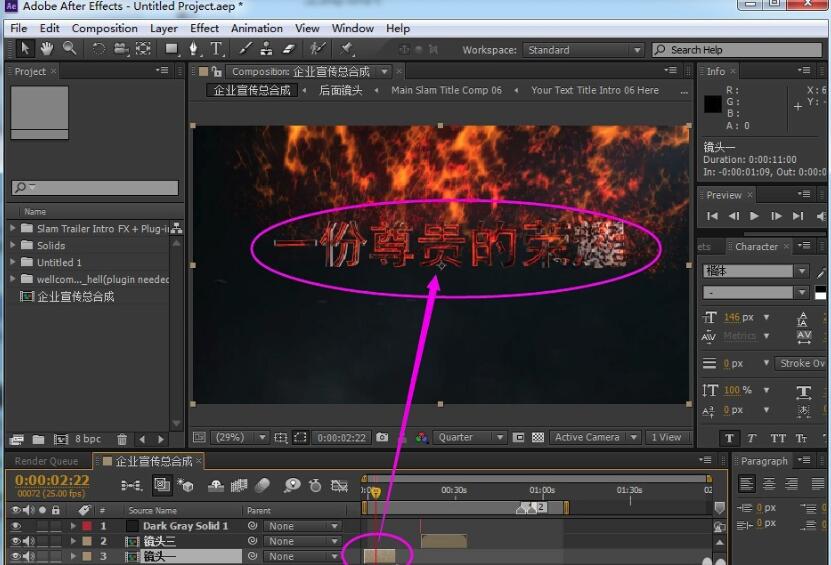831x565 pixels.
Task: Toggle the transparency grid in viewer
Action: (538, 438)
